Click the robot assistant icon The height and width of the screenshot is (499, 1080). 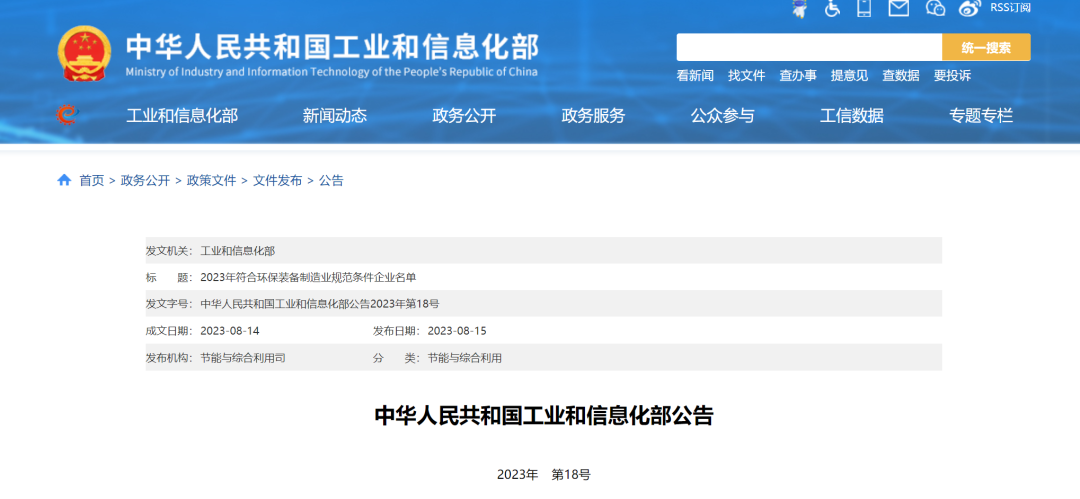[x=799, y=8]
